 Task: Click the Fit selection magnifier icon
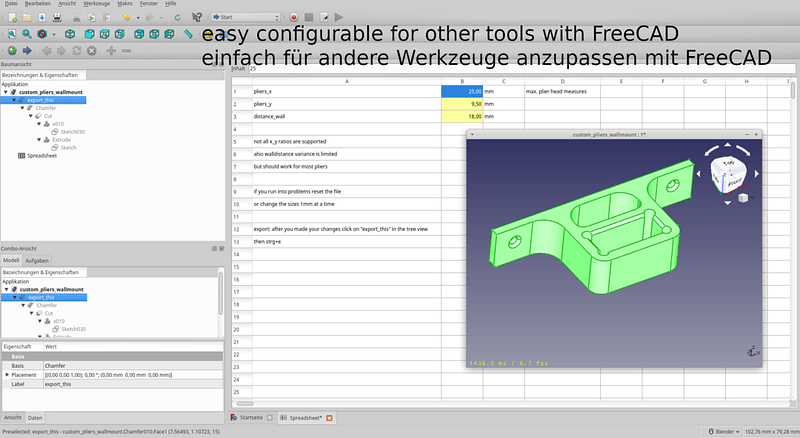[27, 34]
